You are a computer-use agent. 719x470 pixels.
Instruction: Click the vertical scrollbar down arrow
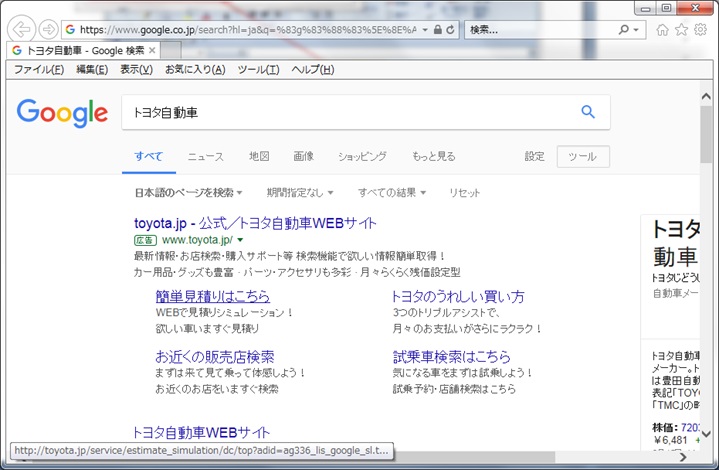point(706,434)
